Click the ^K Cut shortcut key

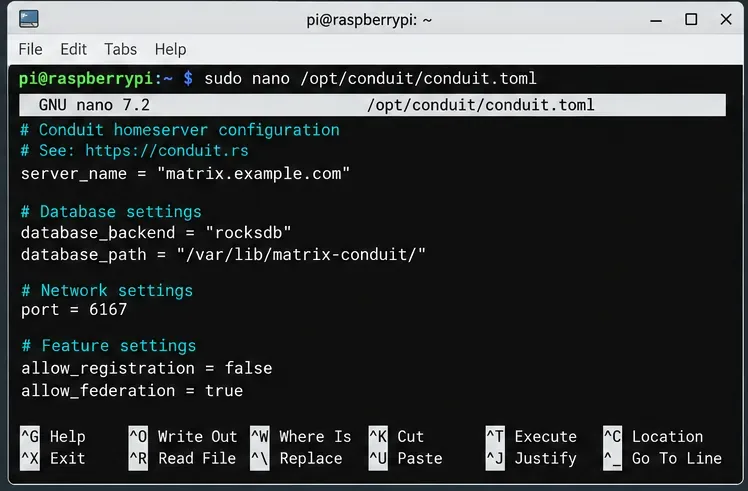(x=378, y=436)
